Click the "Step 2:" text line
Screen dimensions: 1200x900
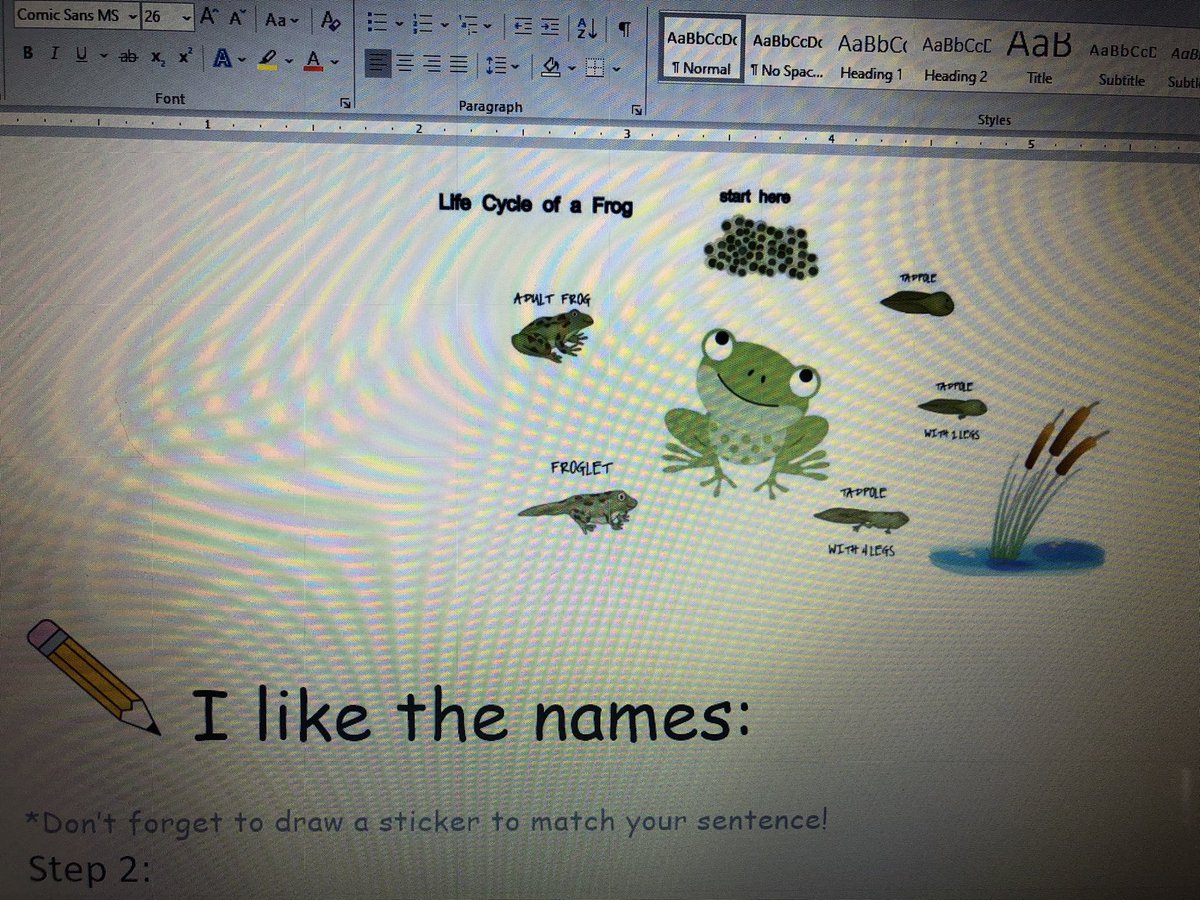point(89,868)
